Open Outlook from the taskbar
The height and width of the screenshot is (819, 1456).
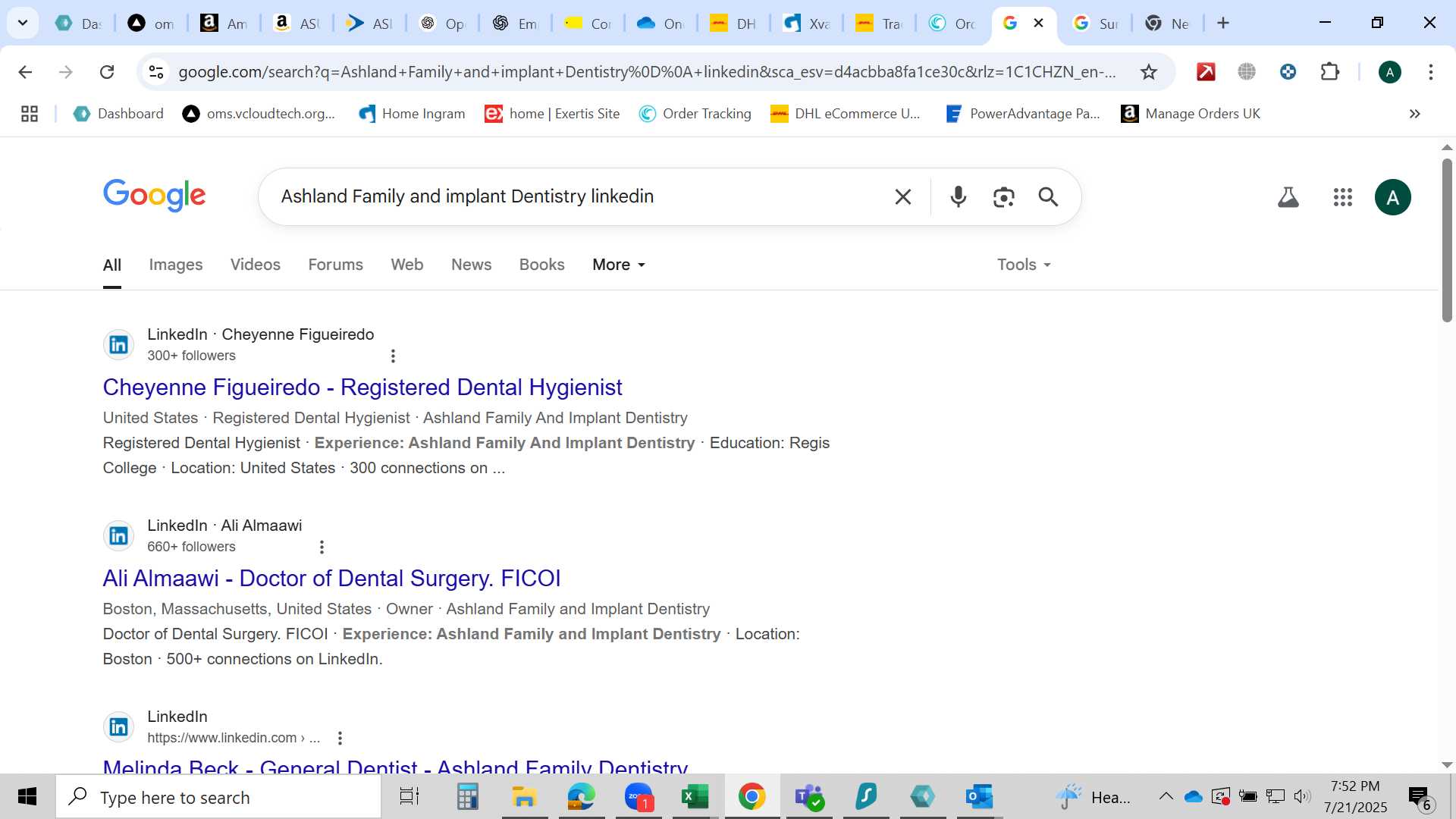click(x=979, y=797)
